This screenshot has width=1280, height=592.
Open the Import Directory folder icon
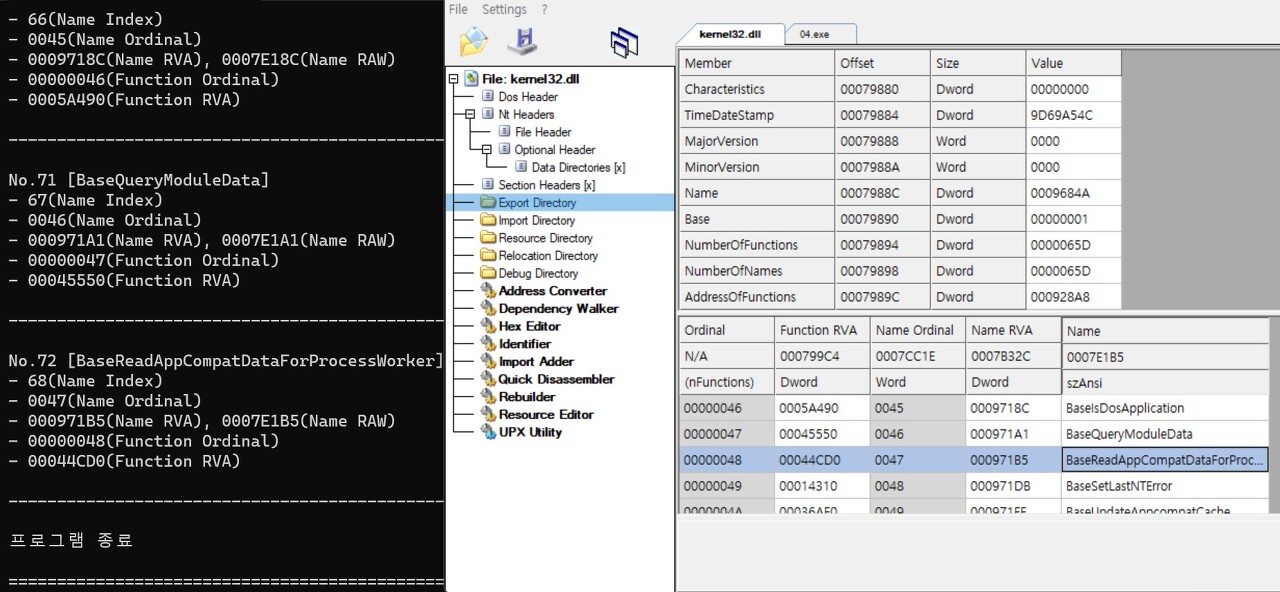488,220
